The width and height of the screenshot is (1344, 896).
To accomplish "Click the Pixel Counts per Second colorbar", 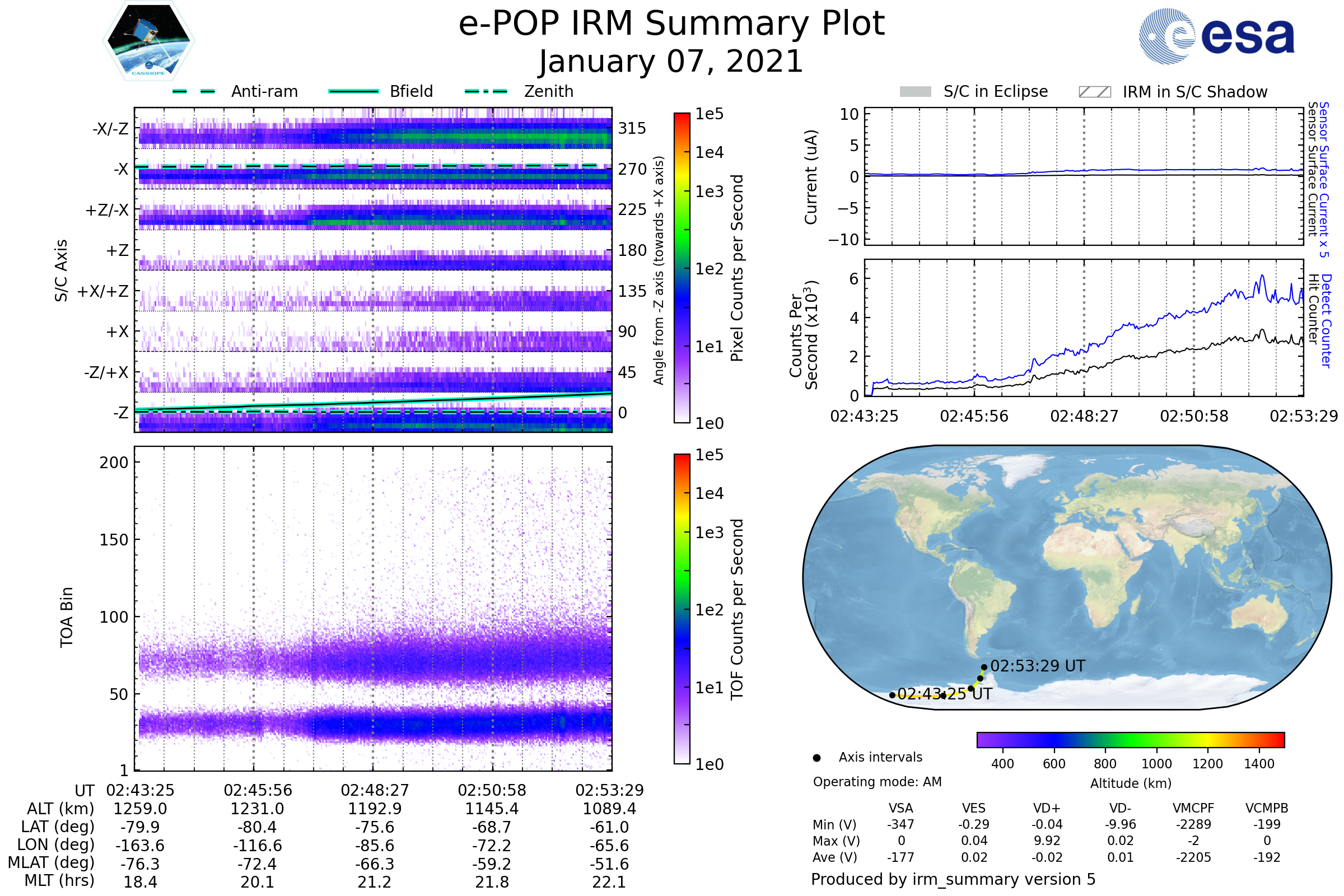I will click(x=682, y=268).
